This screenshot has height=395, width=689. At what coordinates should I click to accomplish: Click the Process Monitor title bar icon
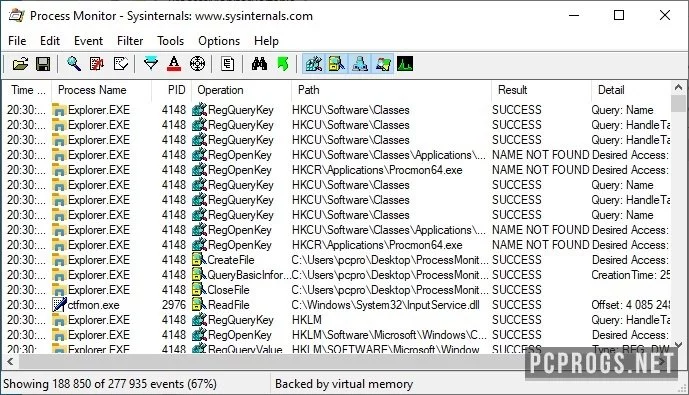tap(17, 15)
